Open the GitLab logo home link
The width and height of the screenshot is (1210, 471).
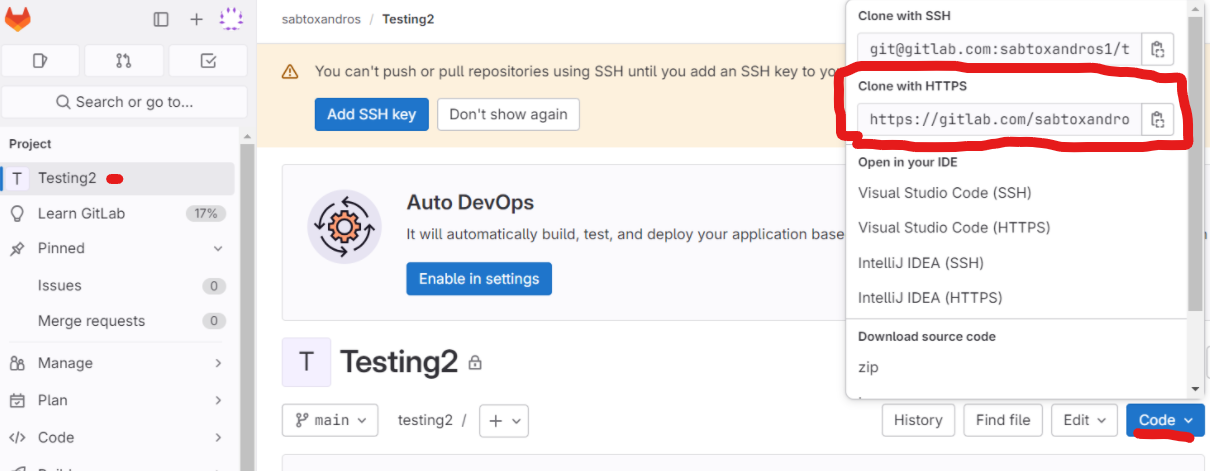coord(18,18)
